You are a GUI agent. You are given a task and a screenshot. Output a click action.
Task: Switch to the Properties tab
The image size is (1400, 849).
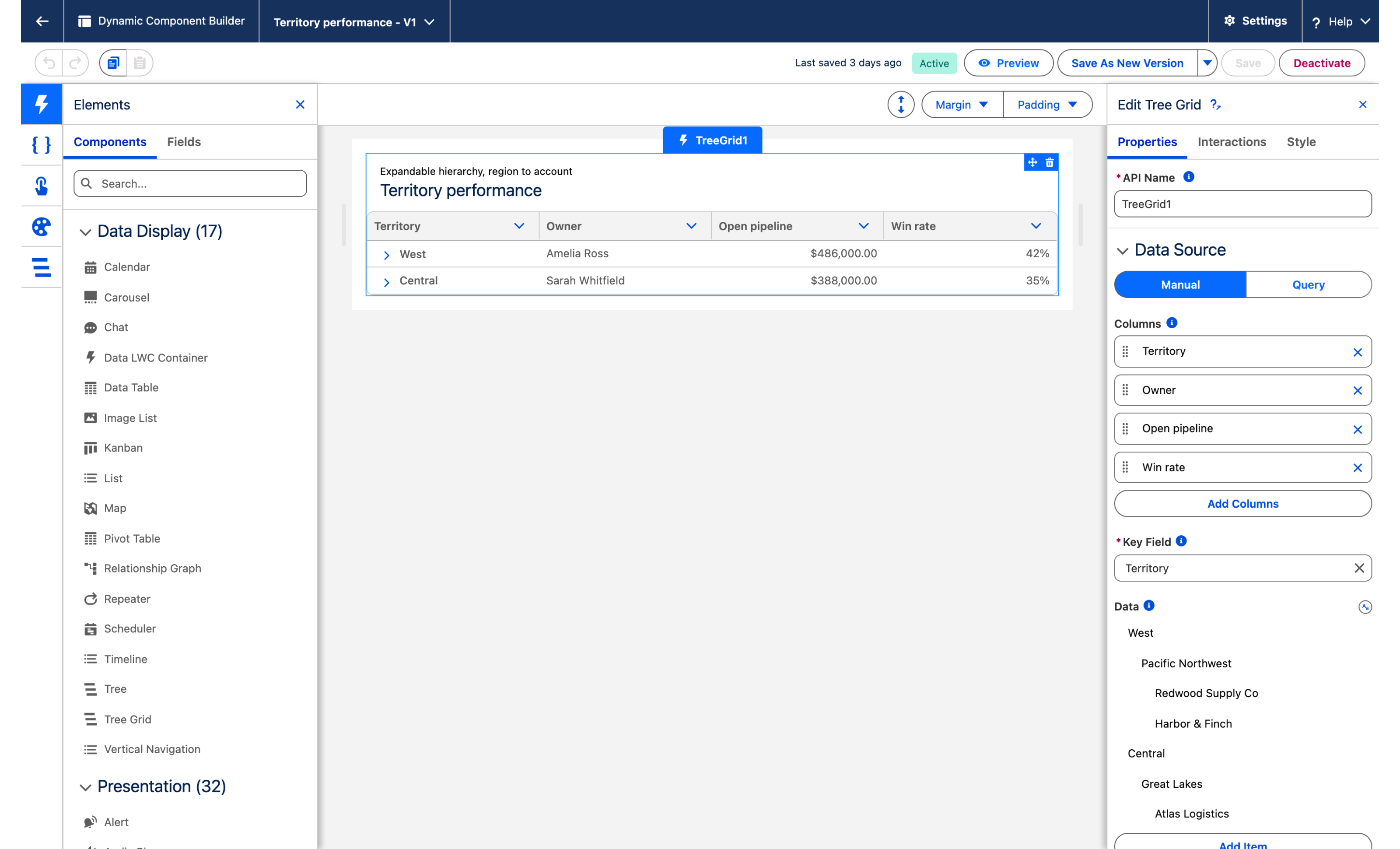coord(1147,142)
